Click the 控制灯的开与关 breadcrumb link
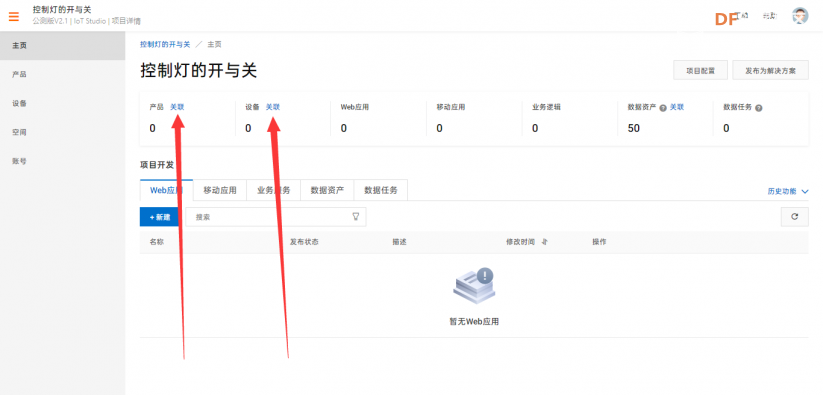 [x=165, y=45]
